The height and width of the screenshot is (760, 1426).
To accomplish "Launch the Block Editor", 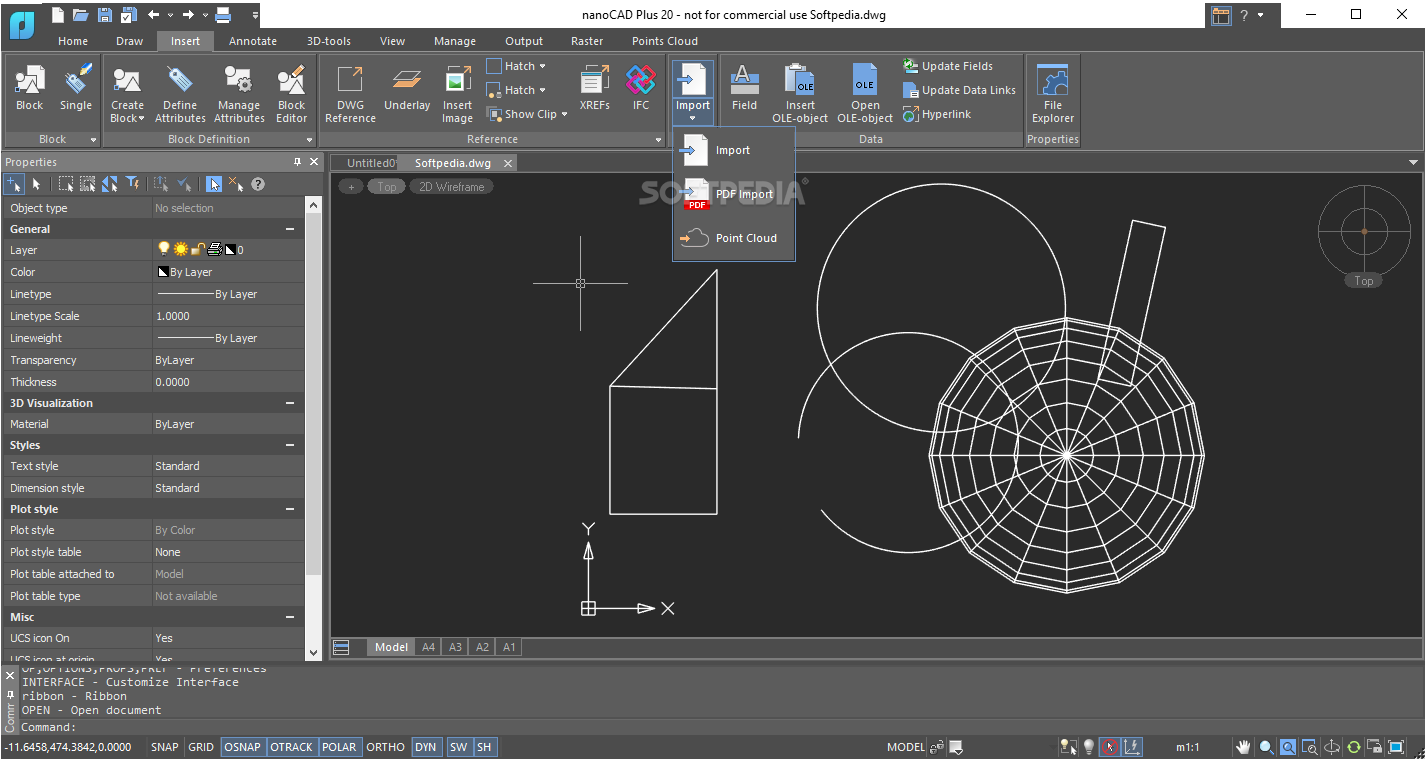I will [x=292, y=94].
